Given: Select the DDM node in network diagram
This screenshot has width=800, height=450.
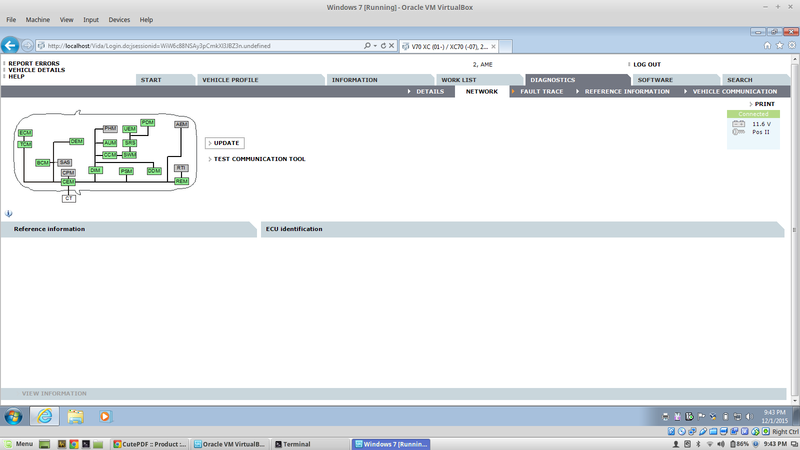Looking at the screenshot, I should pyautogui.click(x=154, y=171).
